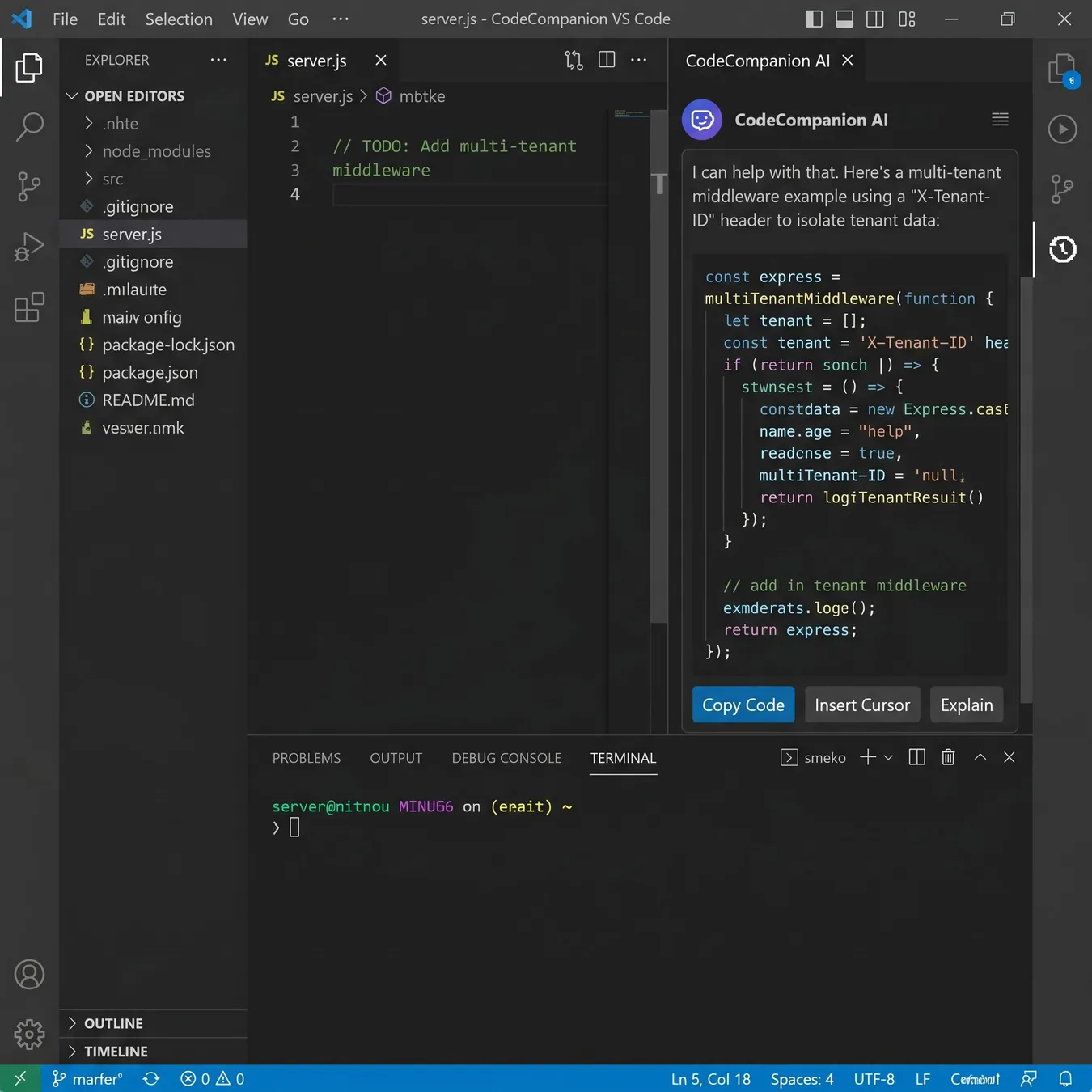Click the Insert Cursor button

coord(862,705)
